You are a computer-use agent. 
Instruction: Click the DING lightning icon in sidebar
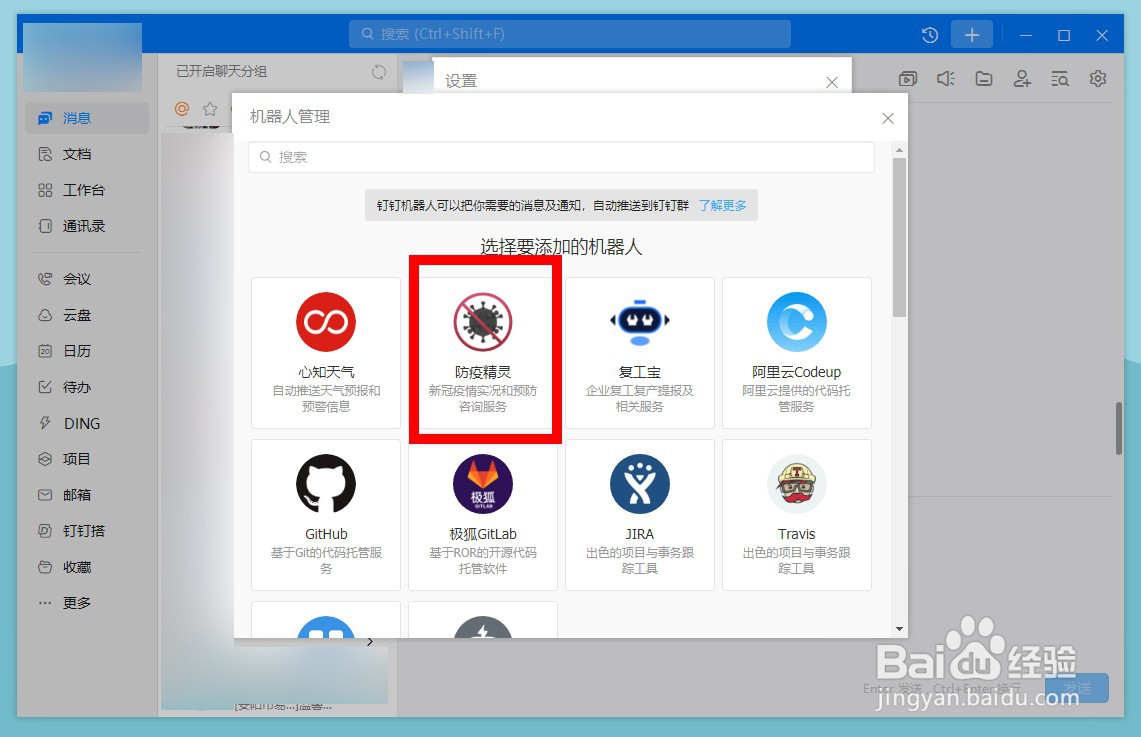click(x=45, y=423)
